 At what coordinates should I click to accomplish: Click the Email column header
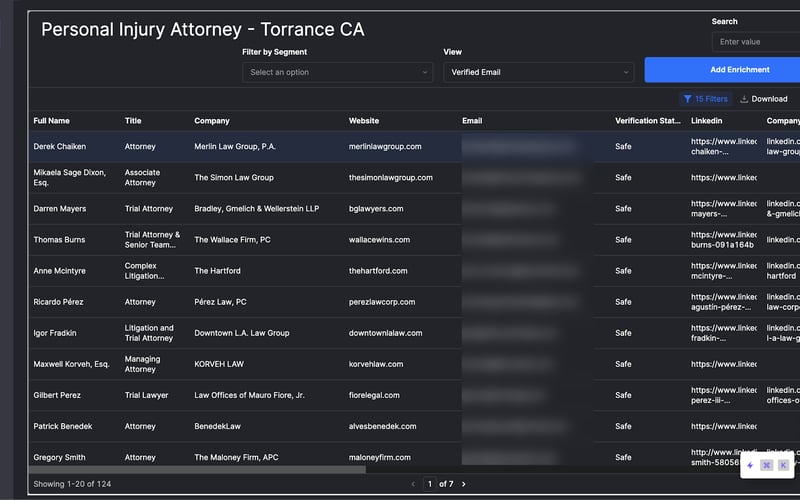tap(472, 121)
